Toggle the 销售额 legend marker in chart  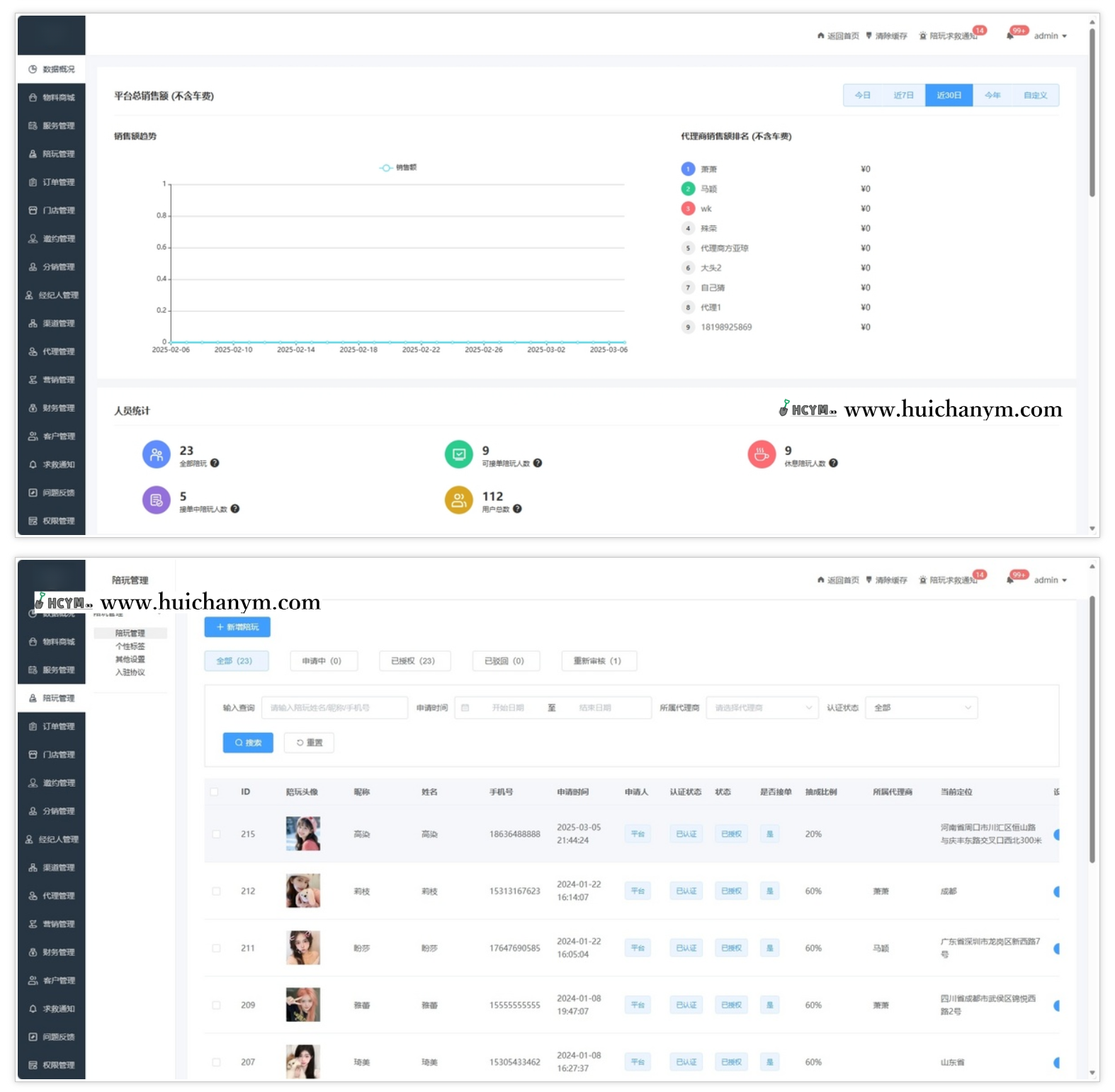point(386,168)
